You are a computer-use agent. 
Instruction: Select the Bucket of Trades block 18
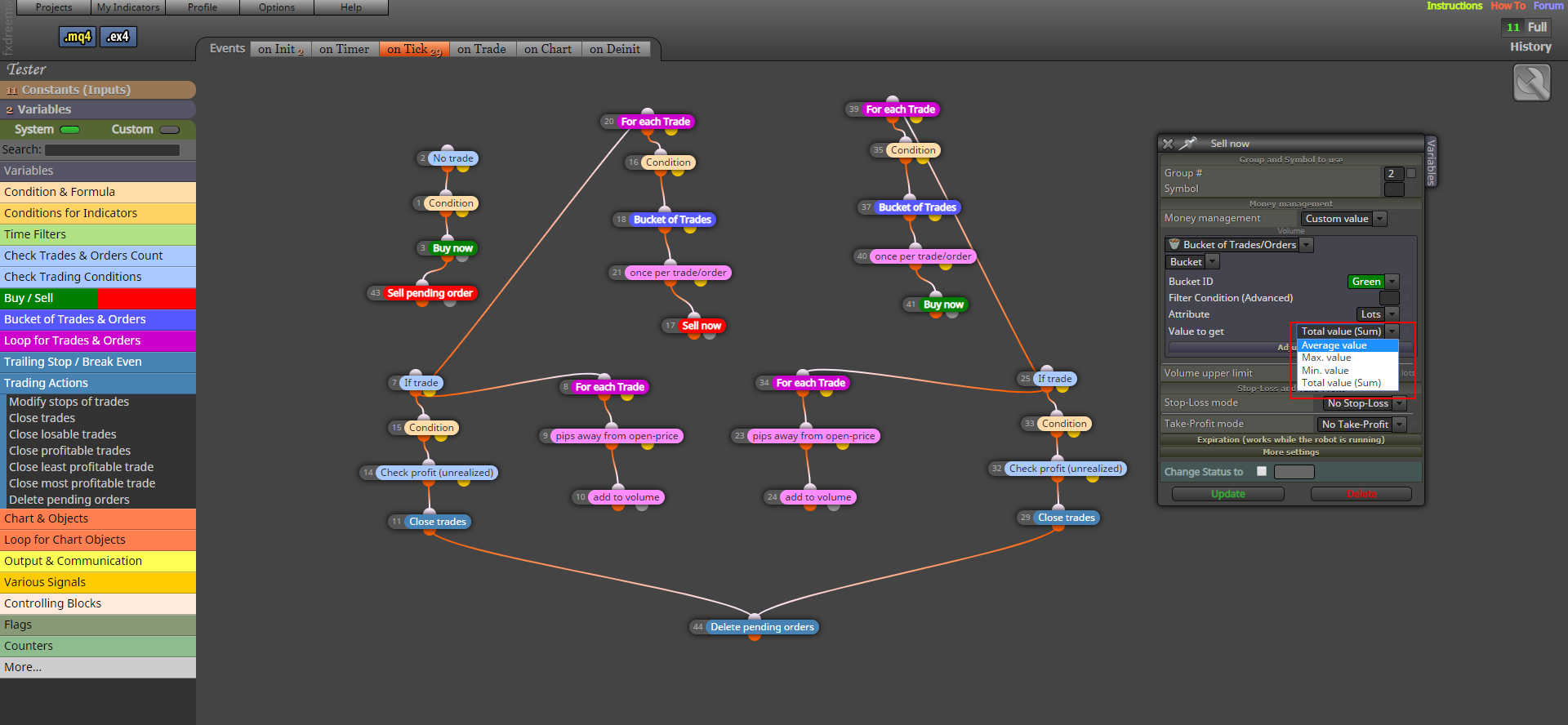(x=672, y=220)
